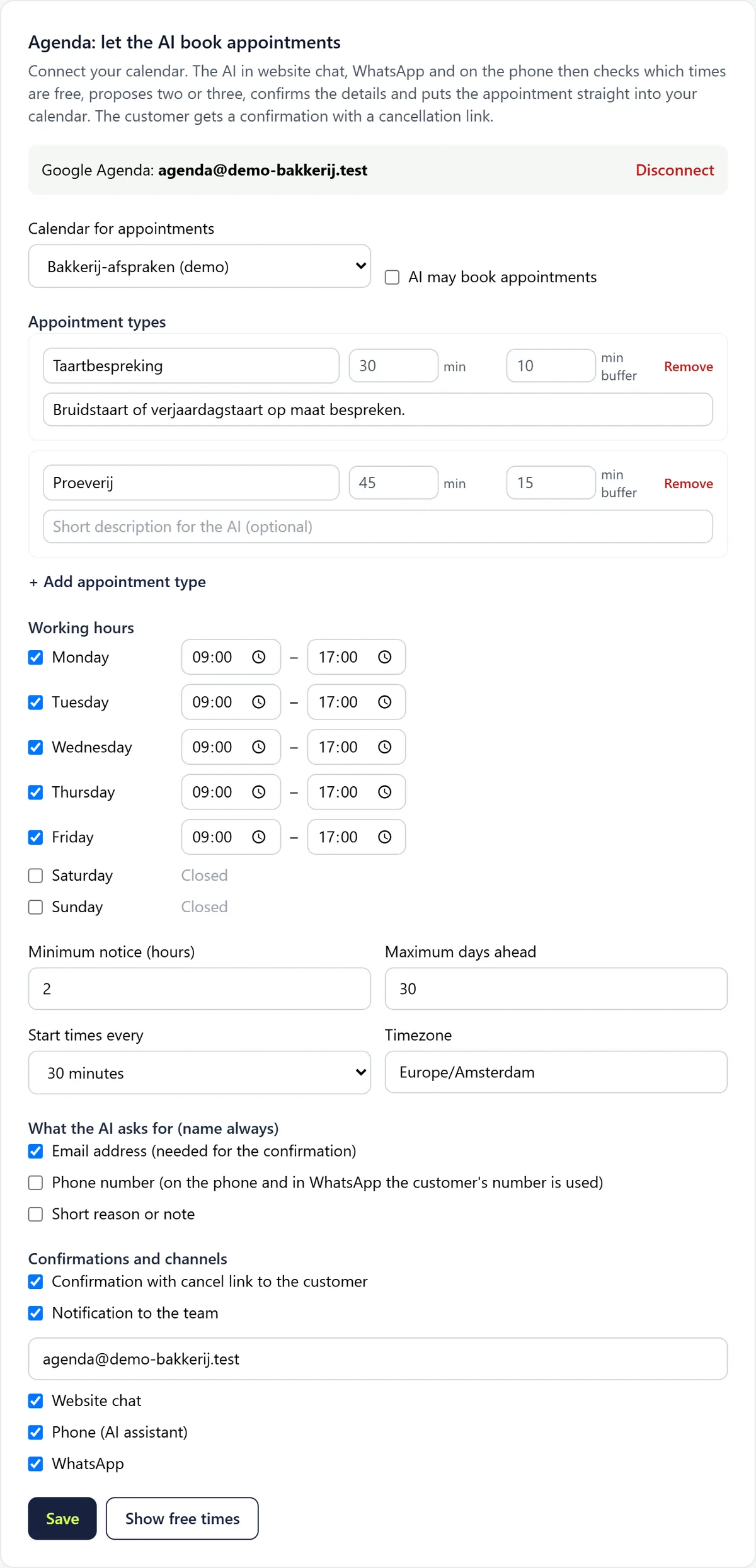Open the Friday end time clock picker
Screen dimensions: 756x1568
(x=384, y=837)
